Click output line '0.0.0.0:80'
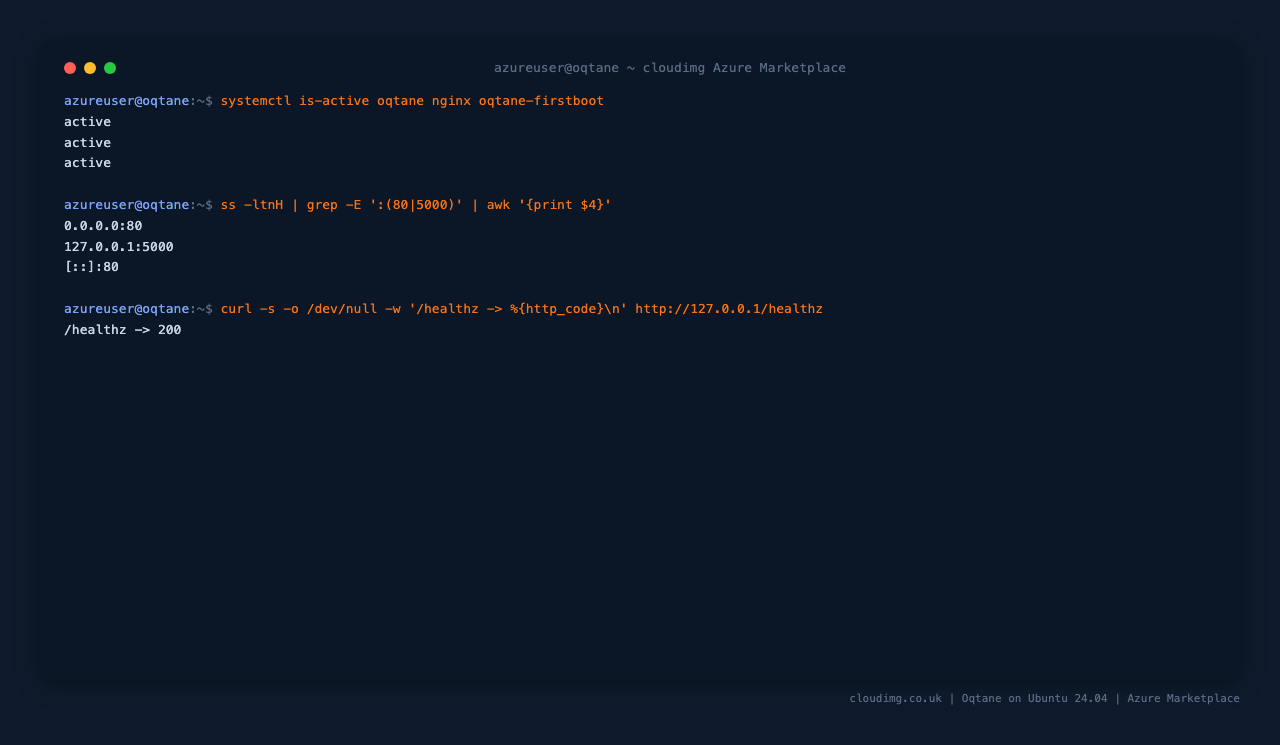The height and width of the screenshot is (745, 1280). click(103, 226)
